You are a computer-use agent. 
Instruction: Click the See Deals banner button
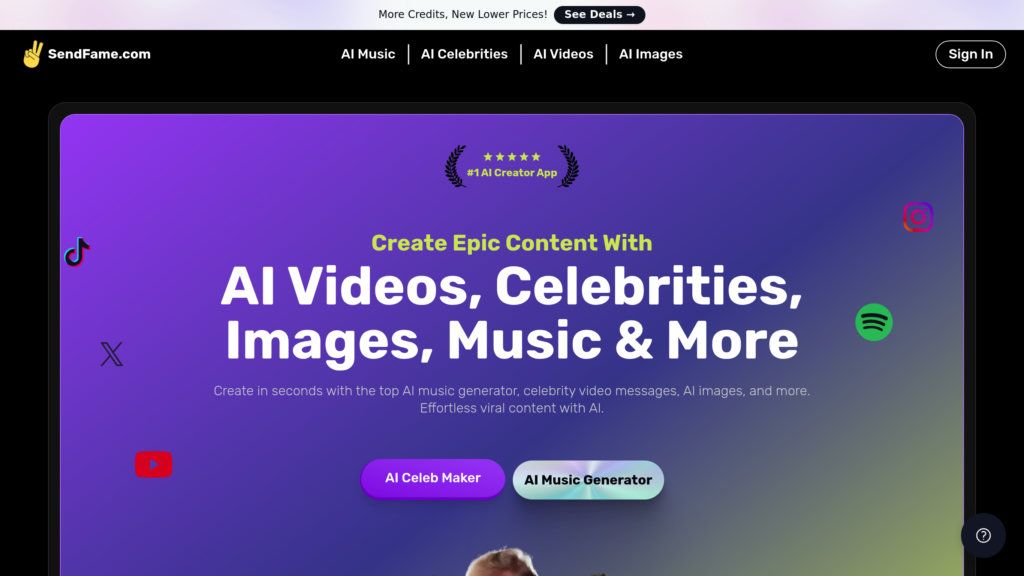[600, 14]
